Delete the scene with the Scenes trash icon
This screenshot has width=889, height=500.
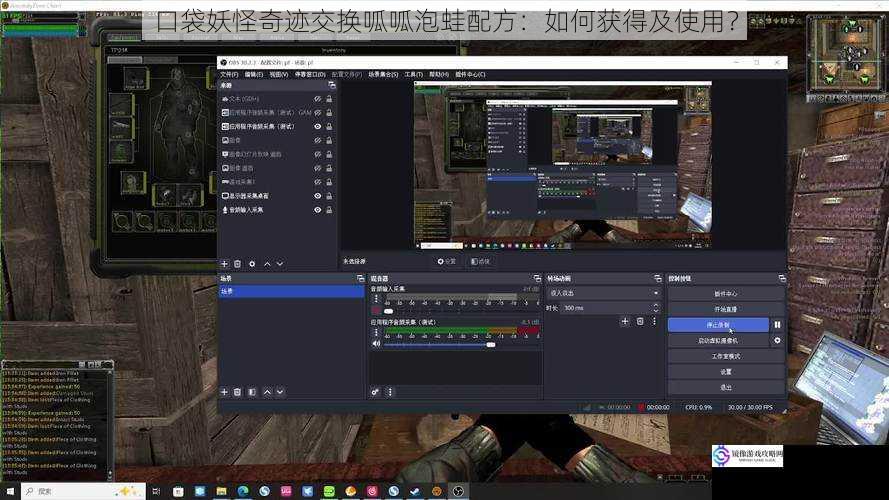click(238, 392)
